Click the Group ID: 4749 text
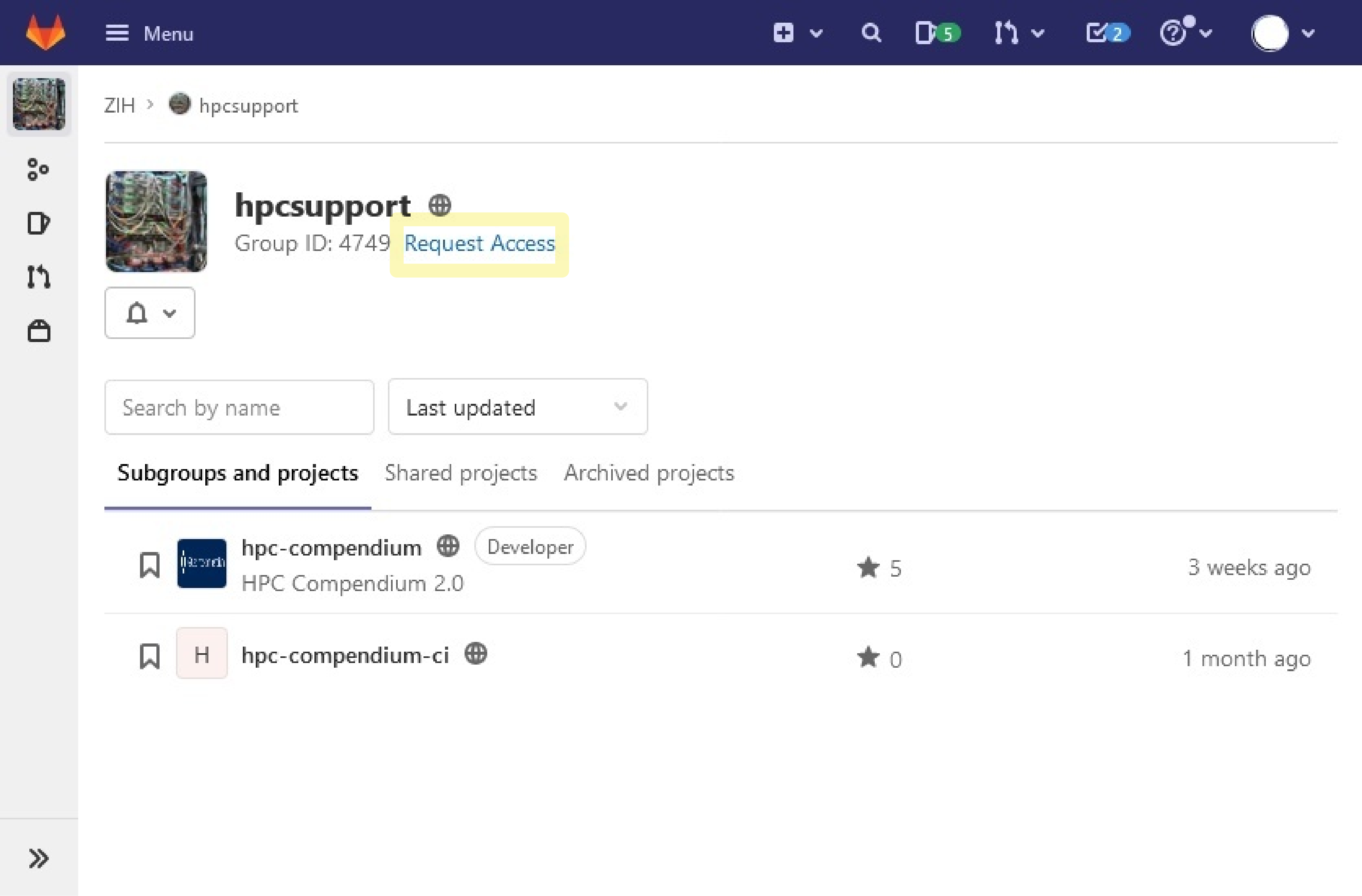 point(312,244)
